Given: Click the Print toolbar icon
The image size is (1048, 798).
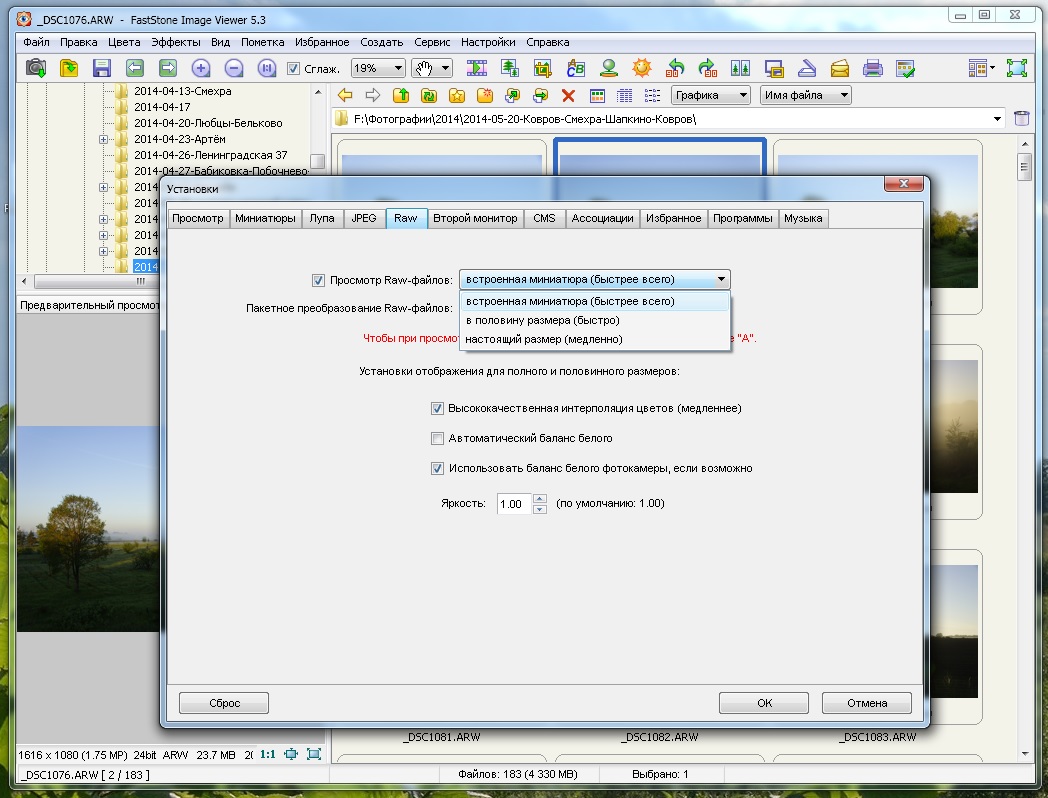Looking at the screenshot, I should [872, 68].
